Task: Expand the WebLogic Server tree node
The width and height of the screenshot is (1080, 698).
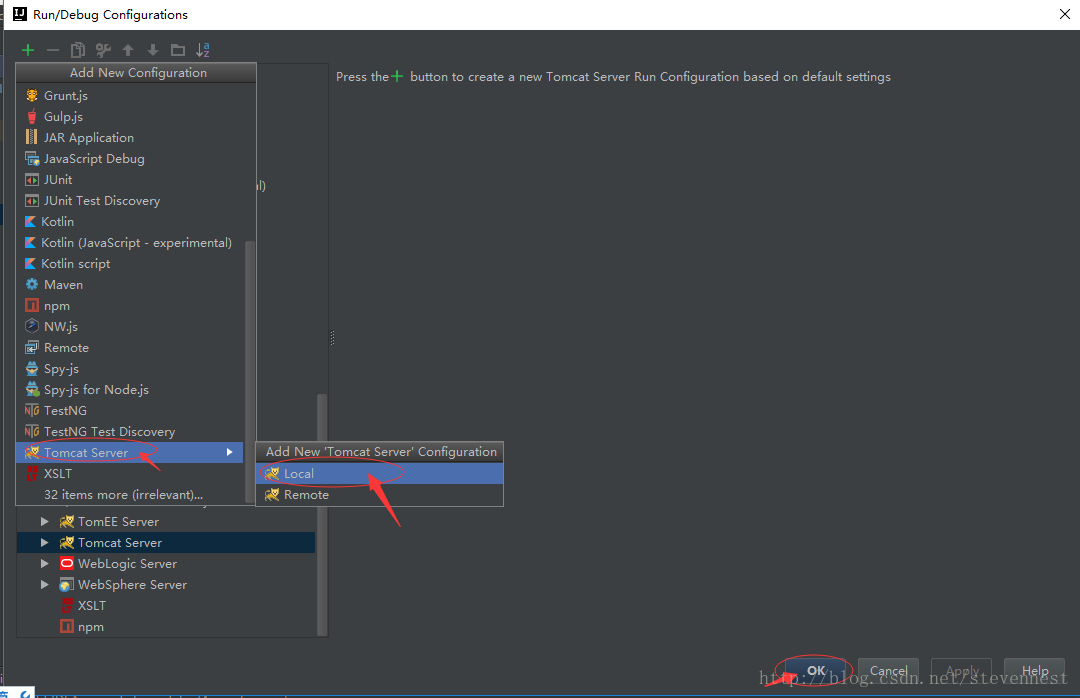Action: click(x=45, y=564)
